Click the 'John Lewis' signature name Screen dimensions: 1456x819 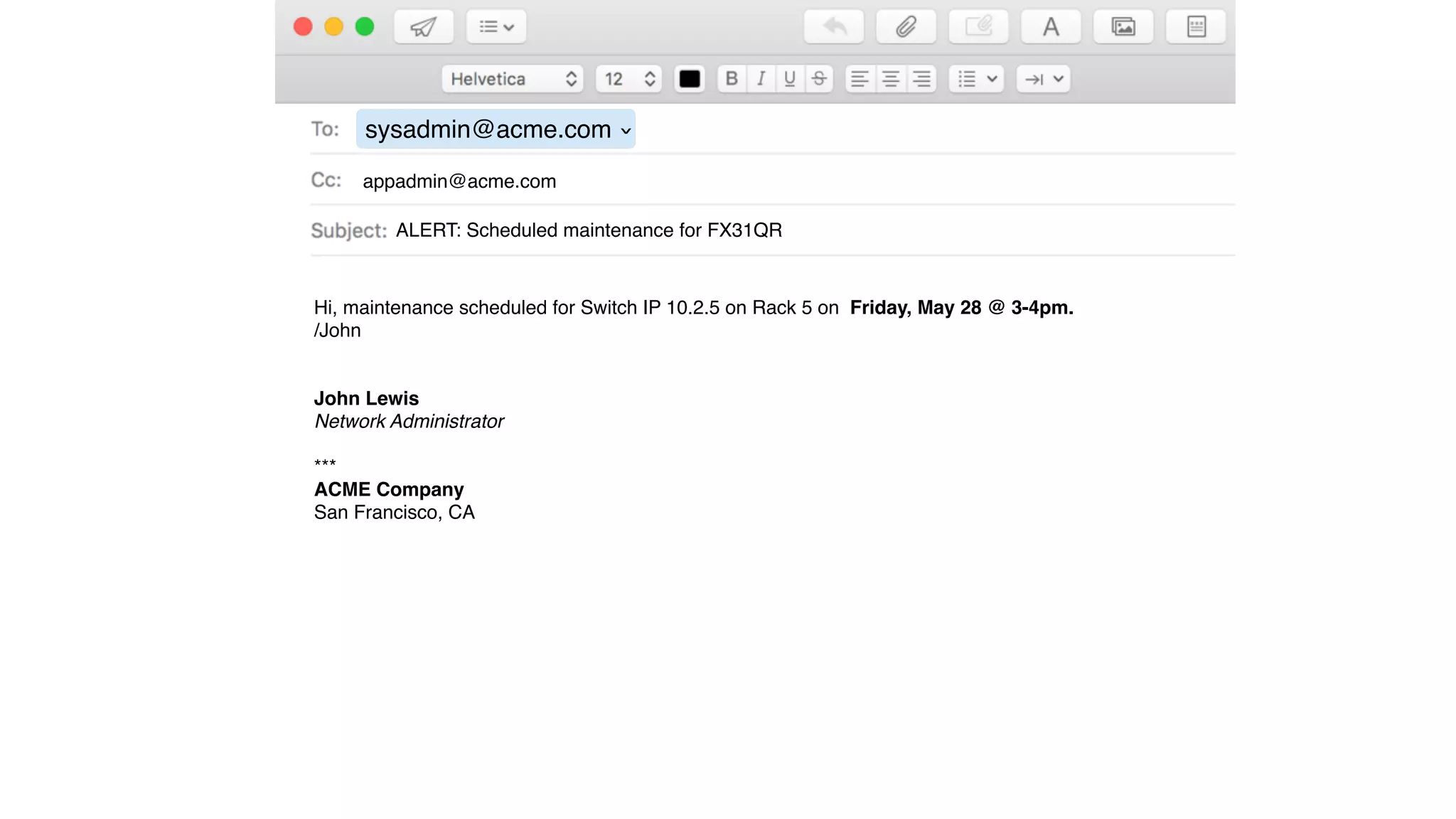pyautogui.click(x=367, y=398)
